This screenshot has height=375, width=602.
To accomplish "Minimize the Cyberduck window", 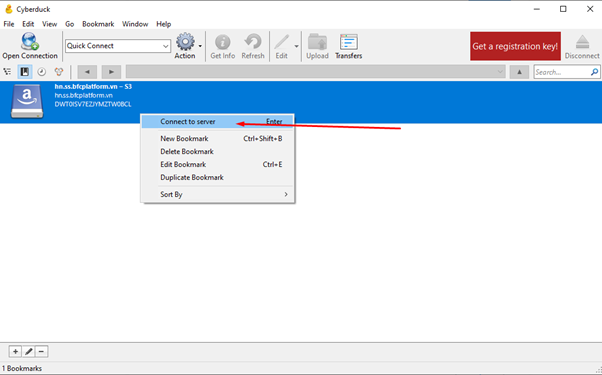I will [537, 9].
